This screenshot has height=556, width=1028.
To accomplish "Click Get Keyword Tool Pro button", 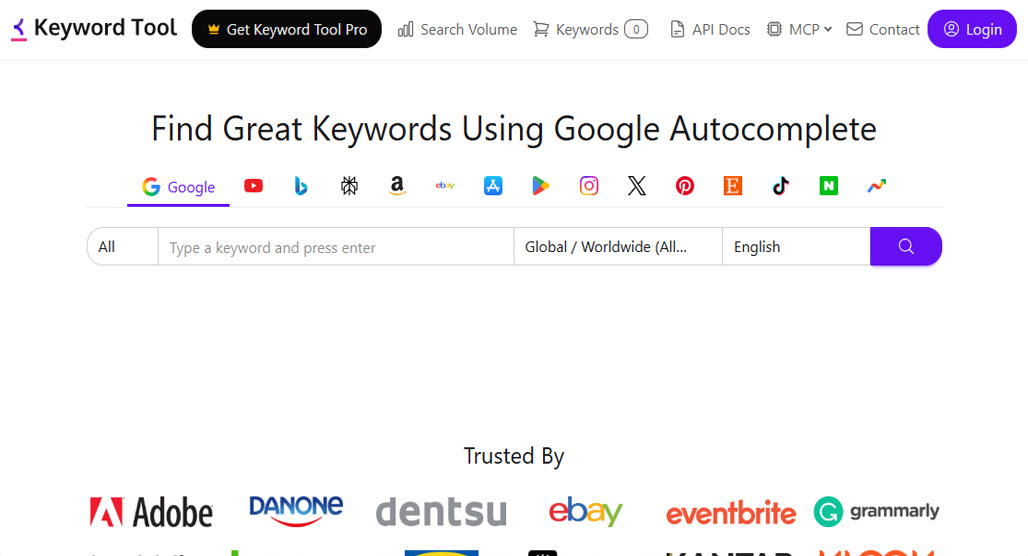I will [x=287, y=29].
